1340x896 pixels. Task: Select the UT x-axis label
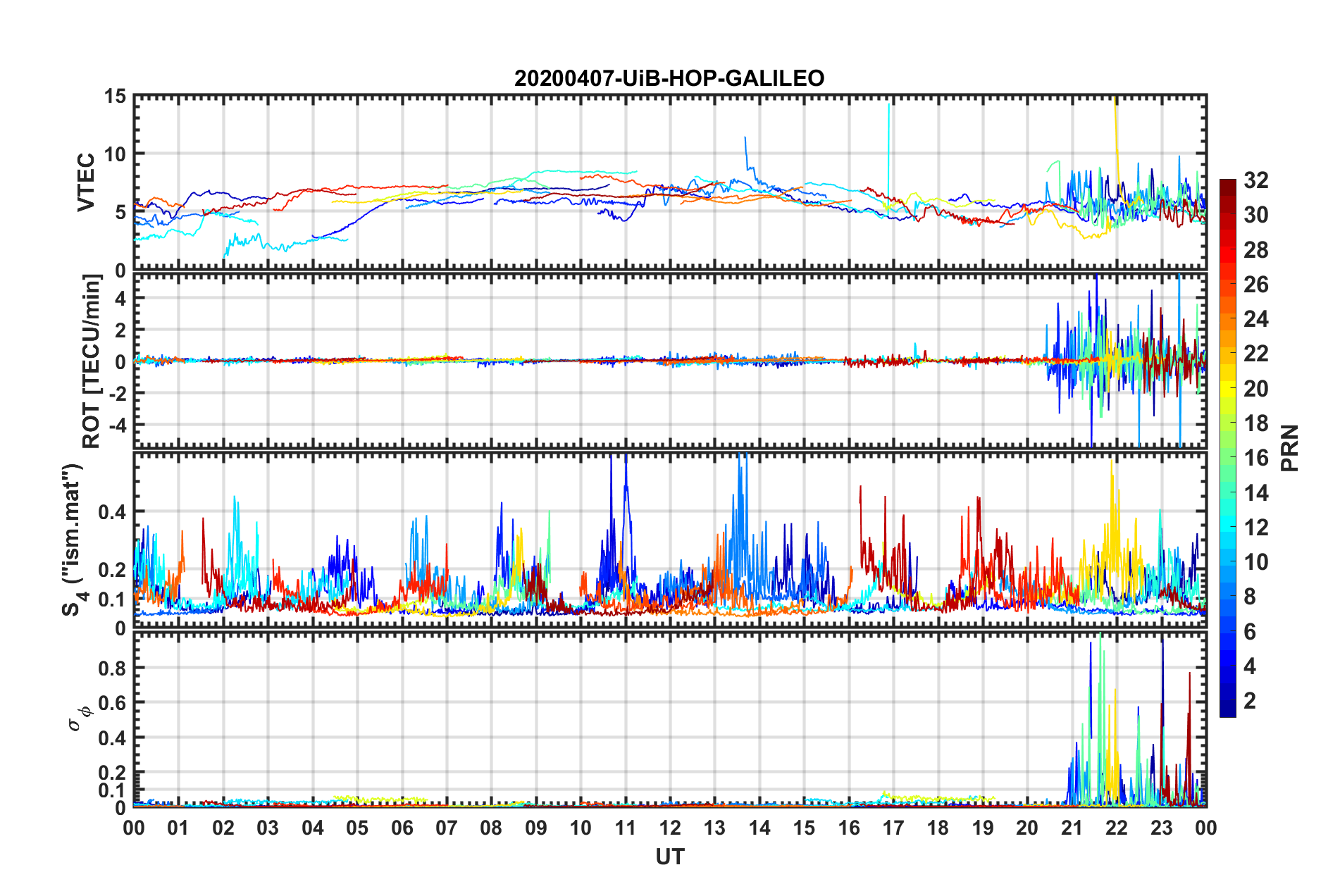[669, 857]
